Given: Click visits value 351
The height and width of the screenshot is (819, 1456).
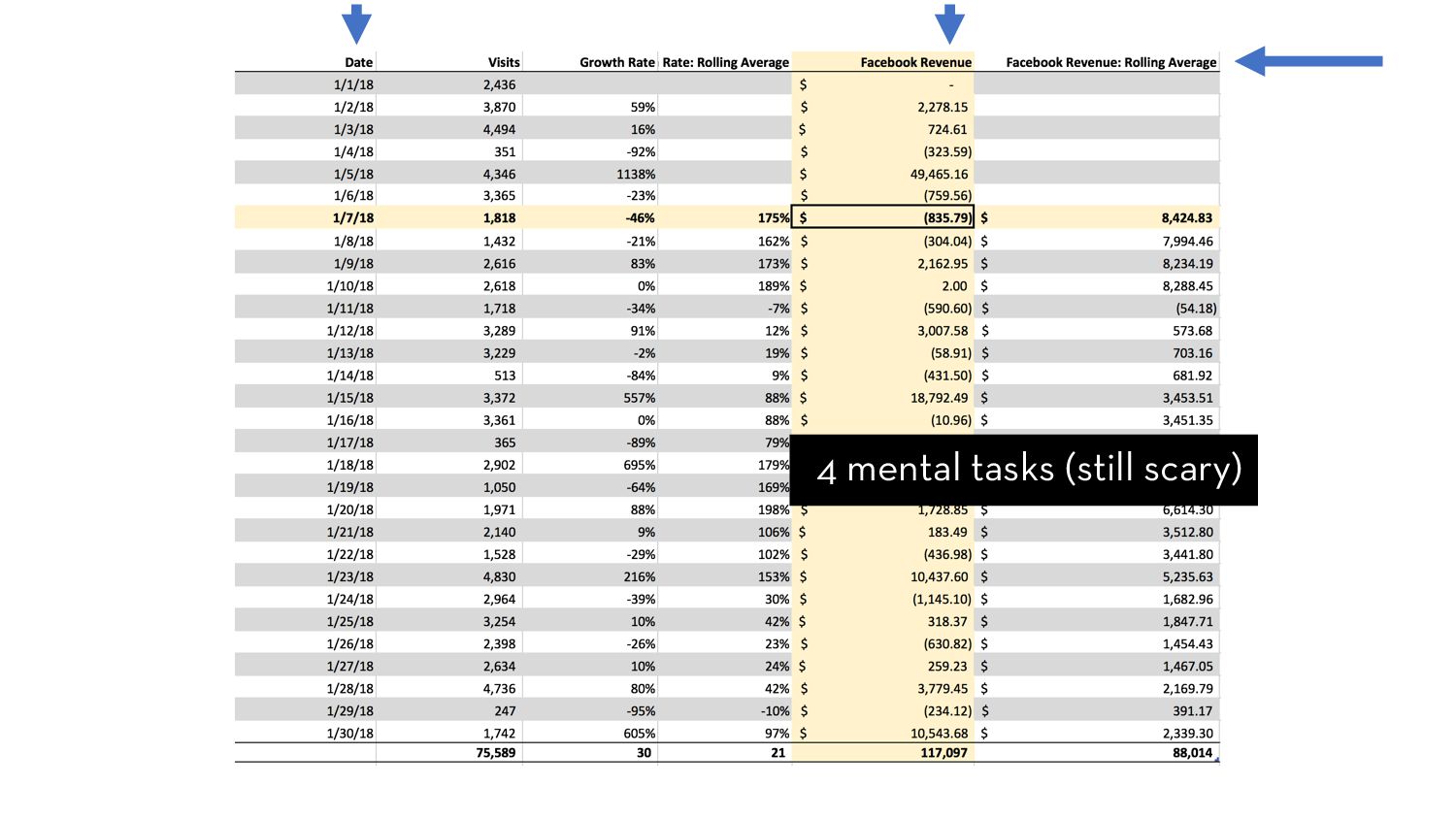Looking at the screenshot, I should click(x=505, y=151).
